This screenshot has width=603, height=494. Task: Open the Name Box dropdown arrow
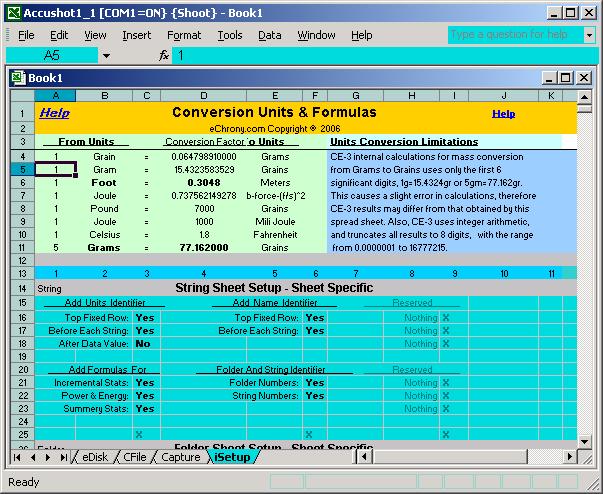(106, 56)
